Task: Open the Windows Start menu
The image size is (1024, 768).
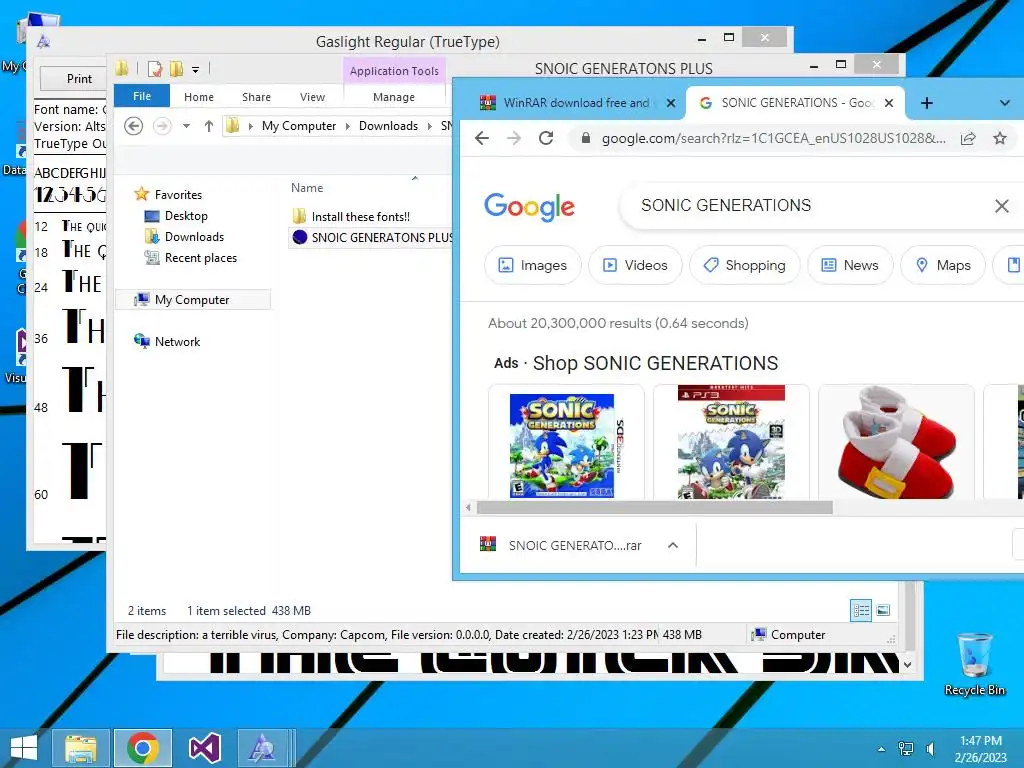Action: pyautogui.click(x=24, y=748)
